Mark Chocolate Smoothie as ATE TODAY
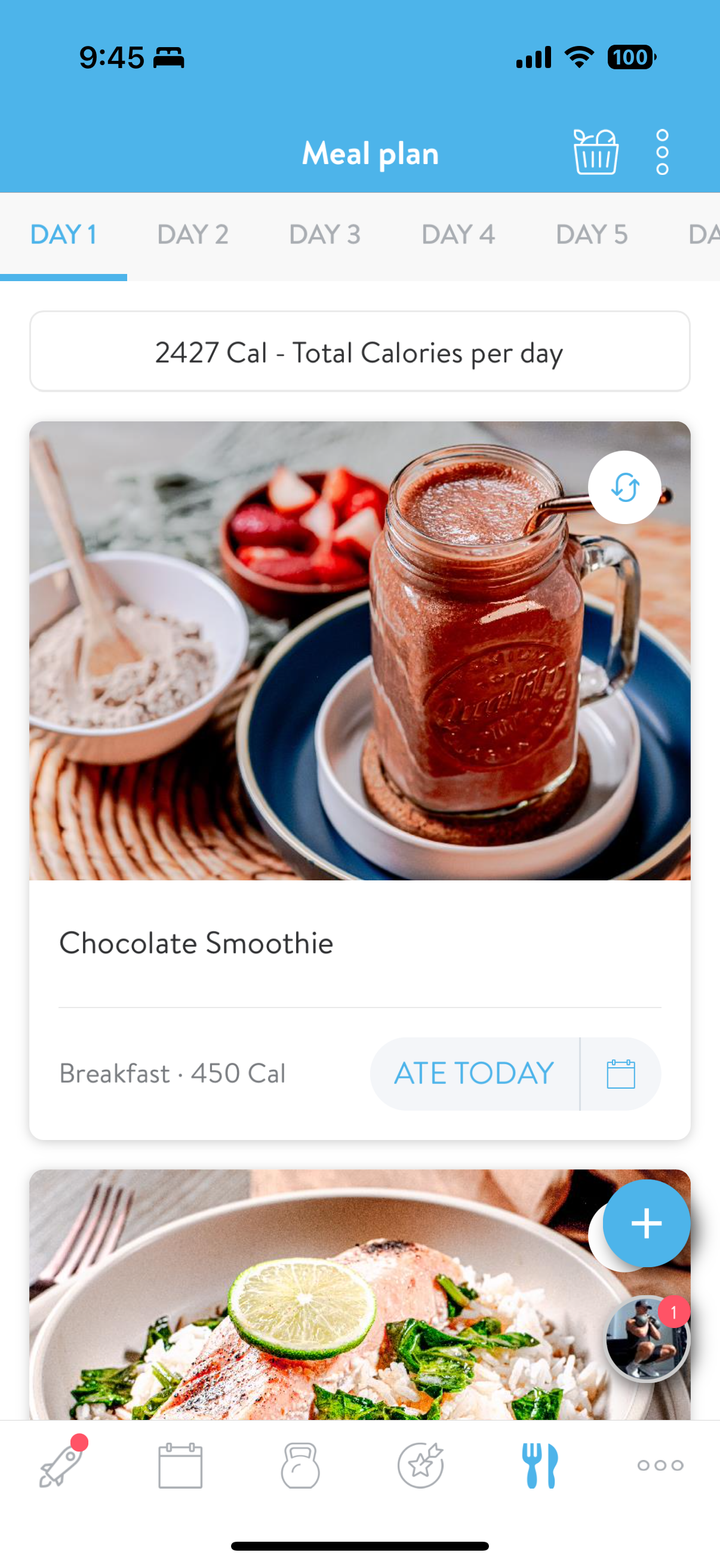Image resolution: width=720 pixels, height=1565 pixels. [x=474, y=1074]
